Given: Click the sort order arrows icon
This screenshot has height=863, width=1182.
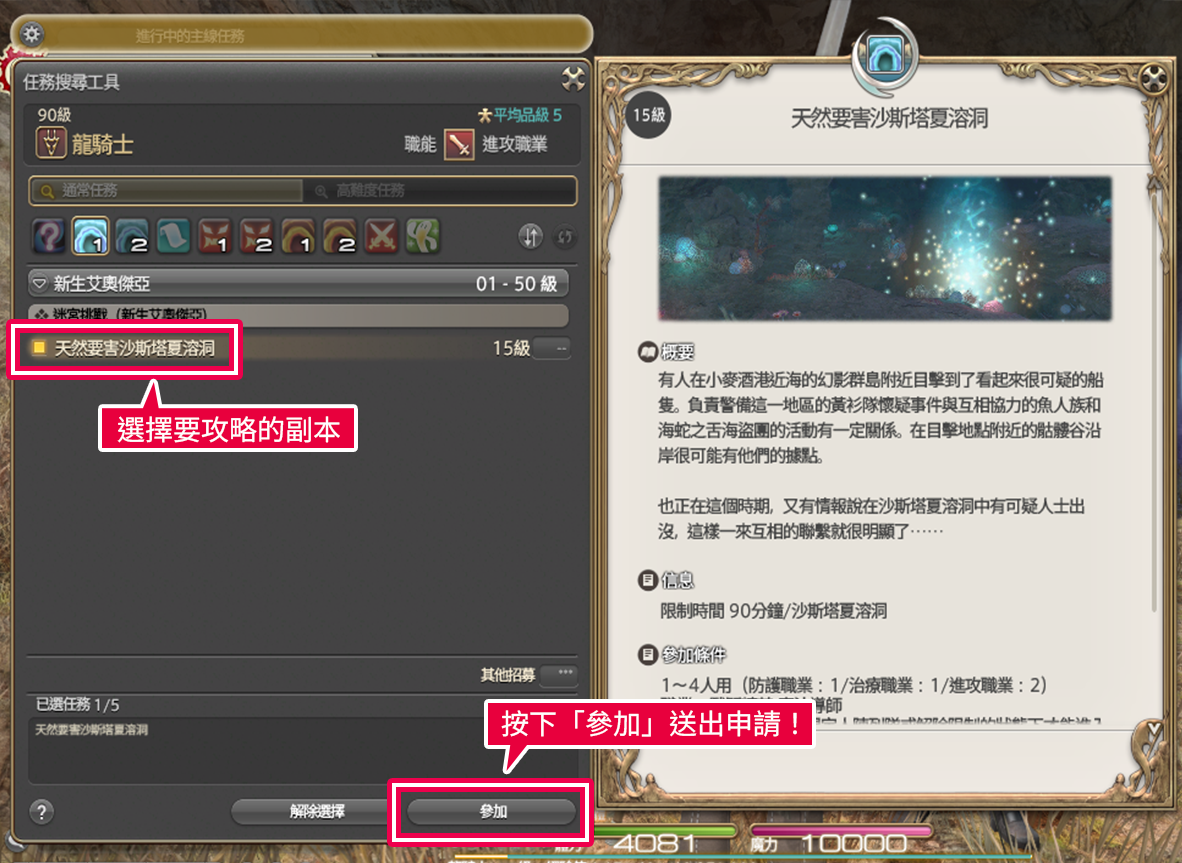Looking at the screenshot, I should point(531,237).
